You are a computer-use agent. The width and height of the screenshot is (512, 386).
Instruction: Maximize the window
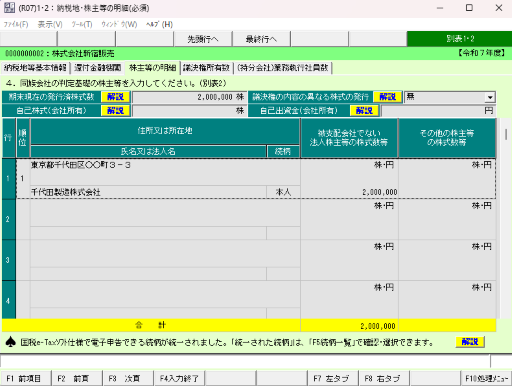pyautogui.click(x=469, y=8)
